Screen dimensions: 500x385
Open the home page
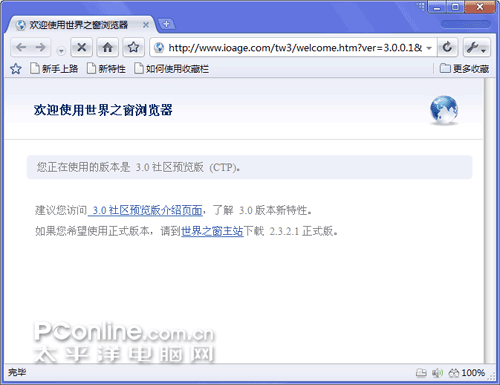coord(107,47)
